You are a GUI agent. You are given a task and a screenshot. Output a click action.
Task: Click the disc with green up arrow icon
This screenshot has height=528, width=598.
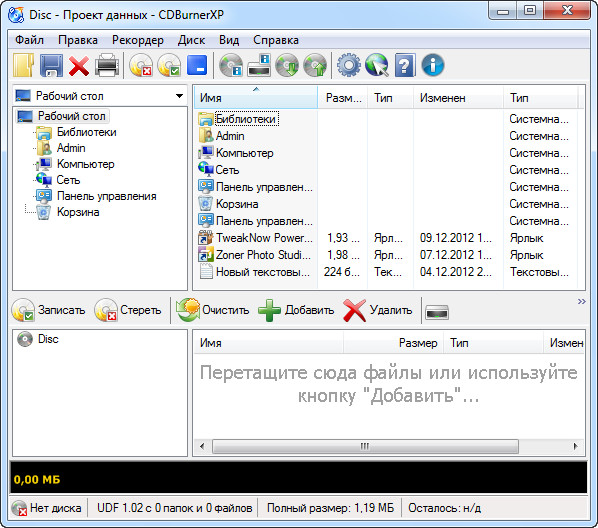[315, 65]
